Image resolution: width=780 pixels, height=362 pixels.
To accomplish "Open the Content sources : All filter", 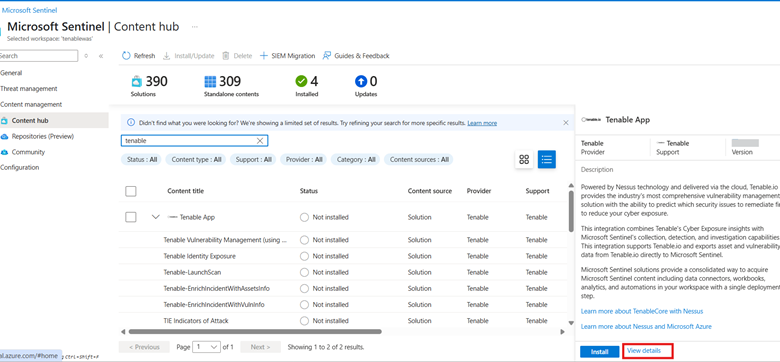I will click(419, 160).
